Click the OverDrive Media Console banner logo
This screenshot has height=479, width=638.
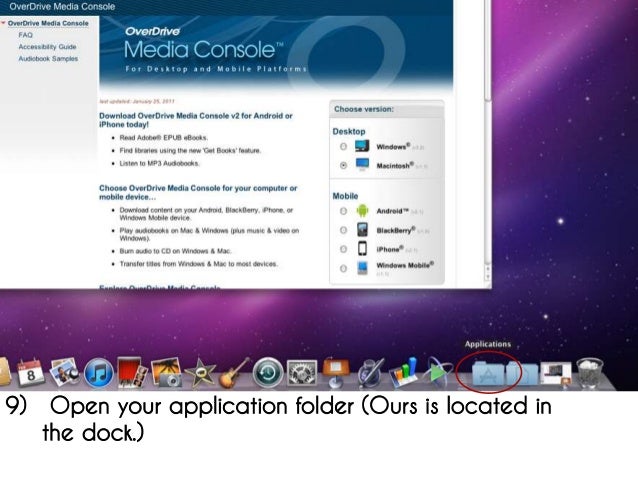(203, 43)
